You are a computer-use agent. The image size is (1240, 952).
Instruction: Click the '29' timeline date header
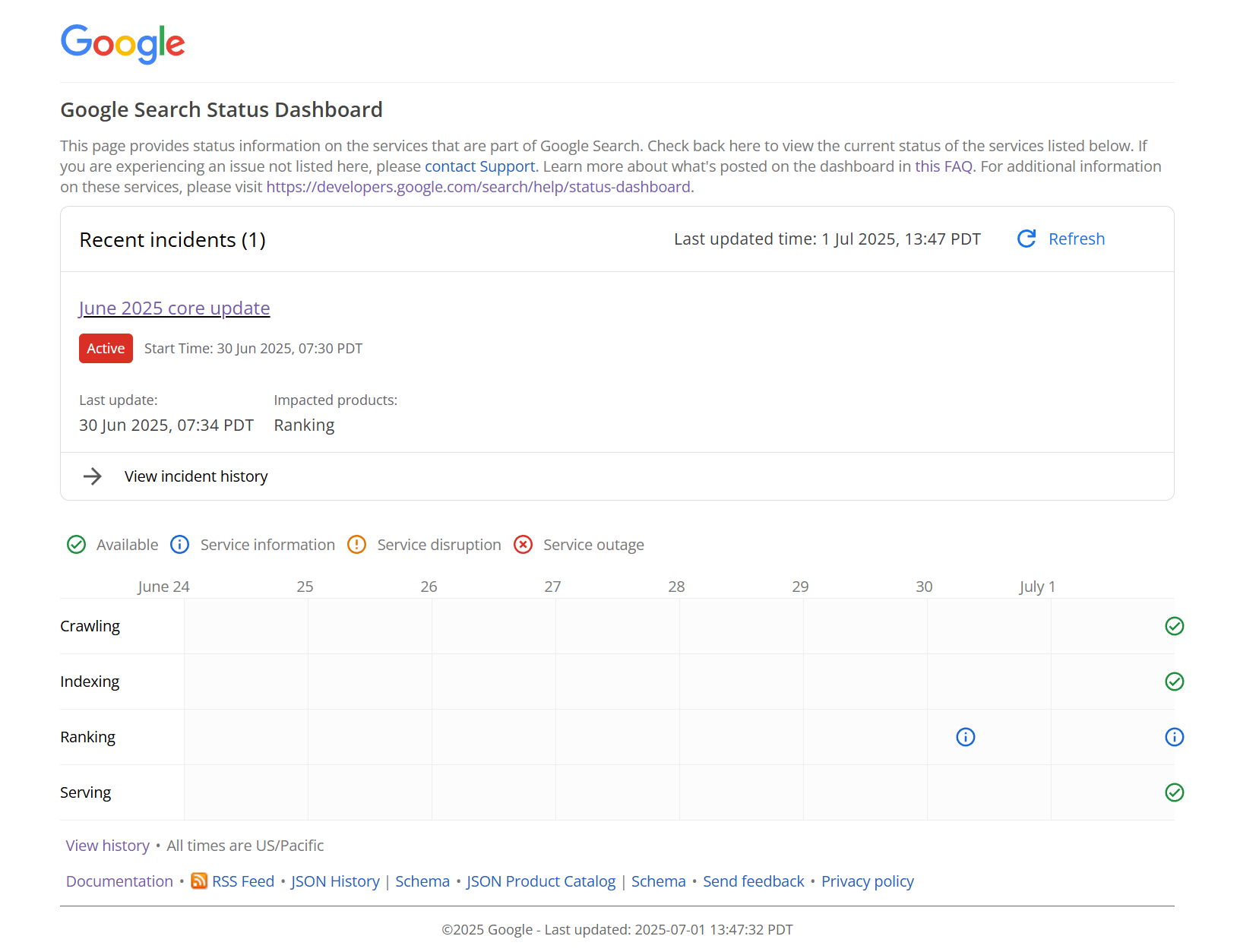click(800, 587)
